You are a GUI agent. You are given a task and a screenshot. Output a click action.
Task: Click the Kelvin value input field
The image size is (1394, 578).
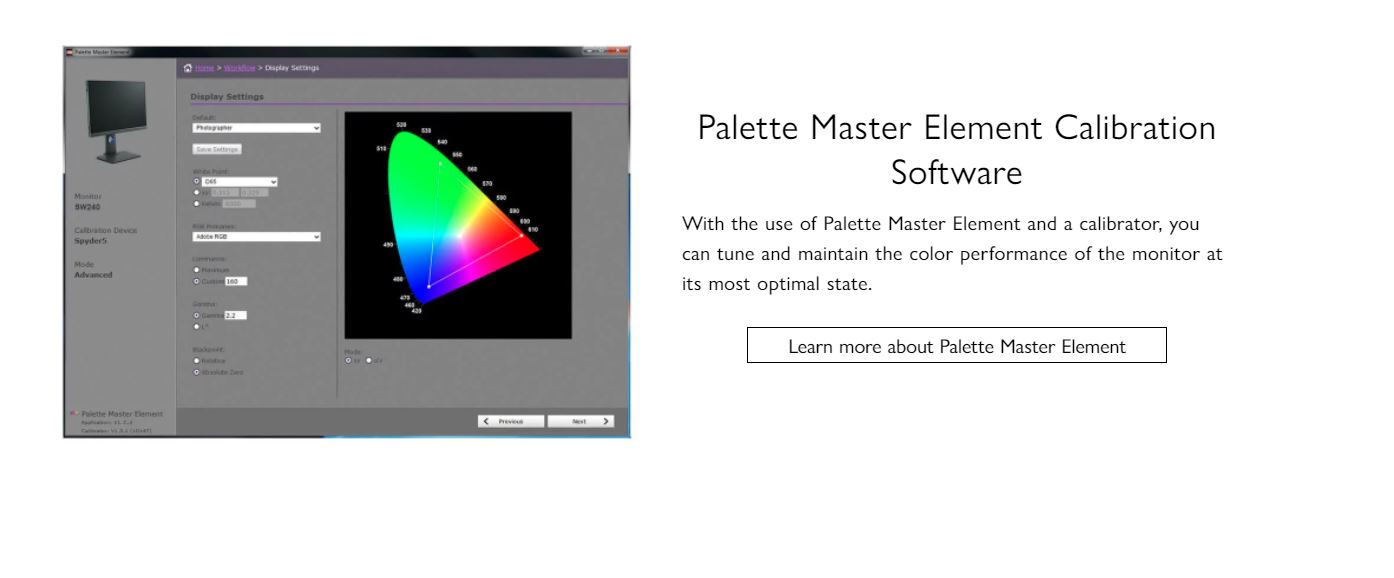[240, 203]
